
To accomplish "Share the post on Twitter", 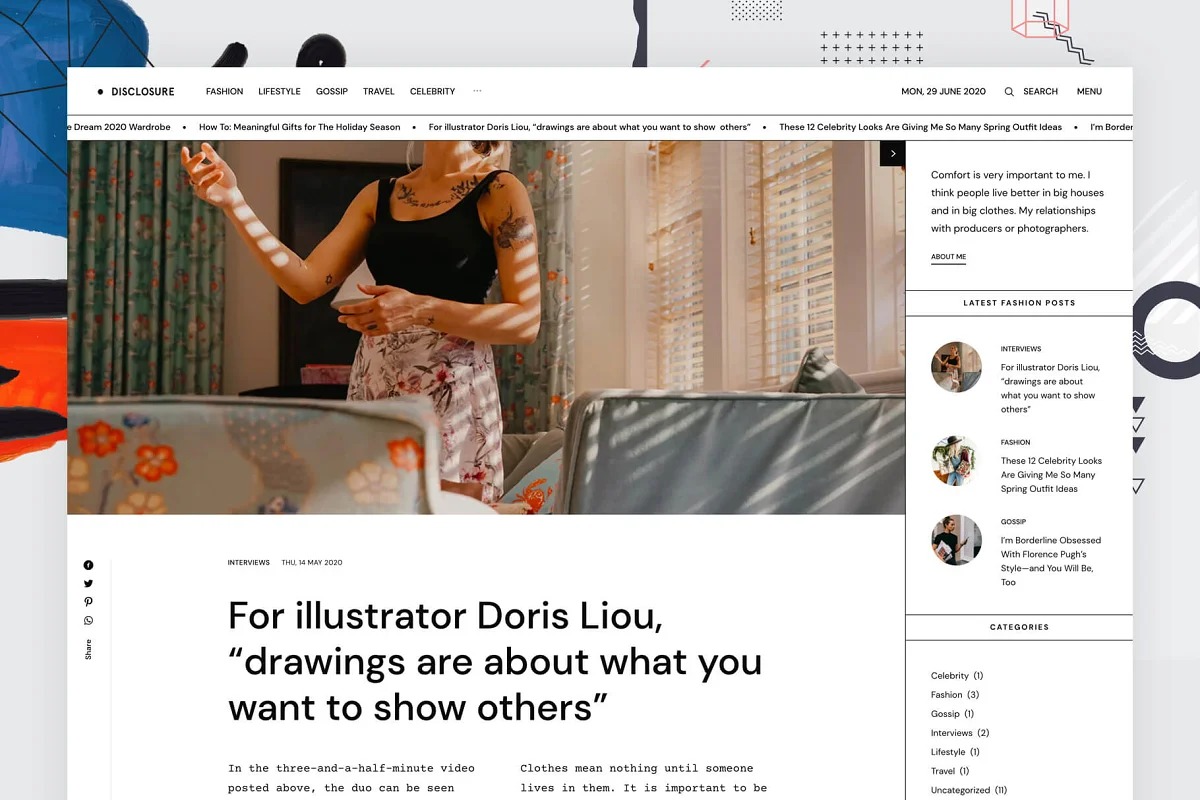I will click(88, 583).
